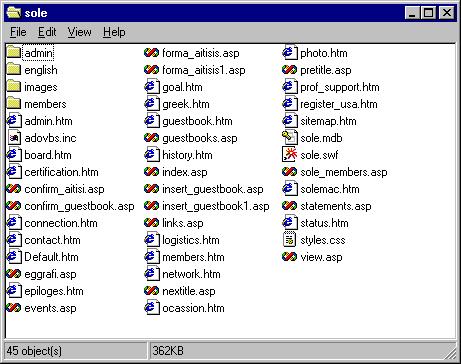
Task: Click the sole.mdb database icon
Action: coord(290,138)
